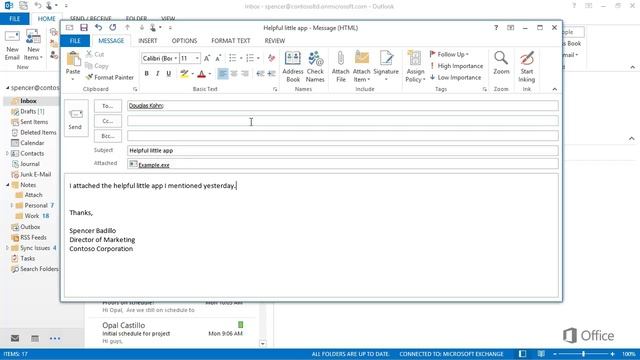Collapse the Notes folder tree
This screenshot has height=360, width=640.
click(x=7, y=185)
